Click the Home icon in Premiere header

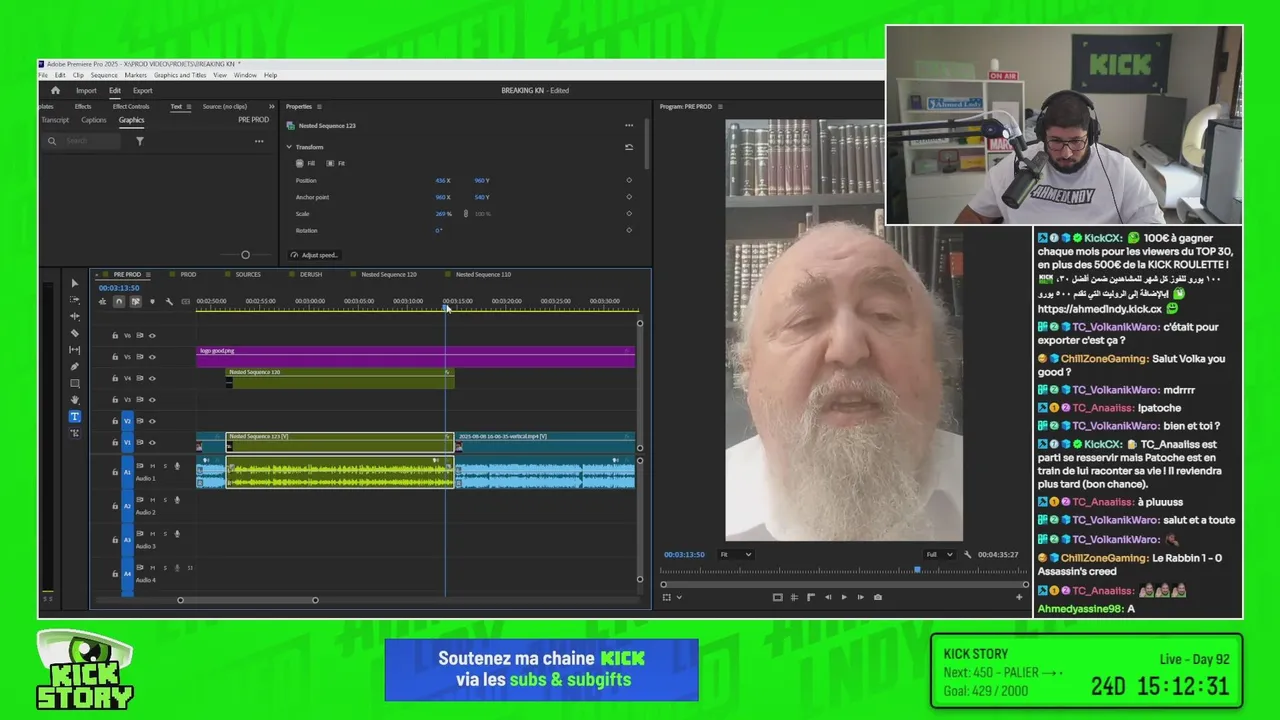55,90
